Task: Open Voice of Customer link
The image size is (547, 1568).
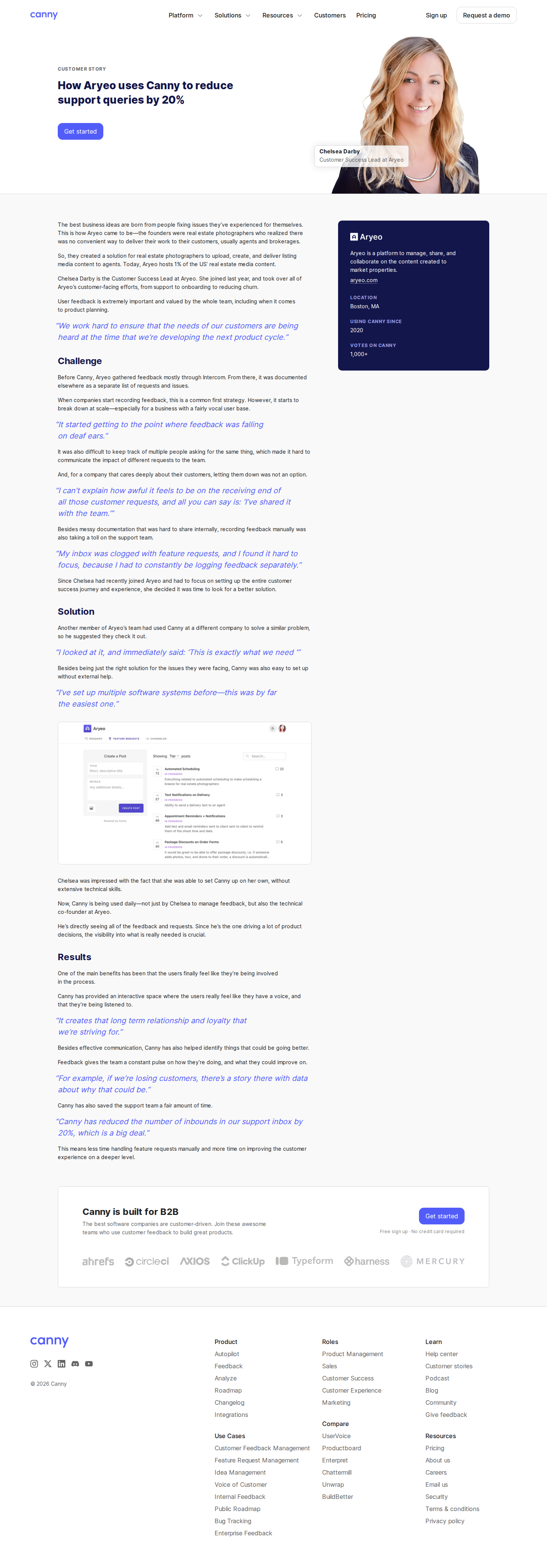Action: (240, 1484)
